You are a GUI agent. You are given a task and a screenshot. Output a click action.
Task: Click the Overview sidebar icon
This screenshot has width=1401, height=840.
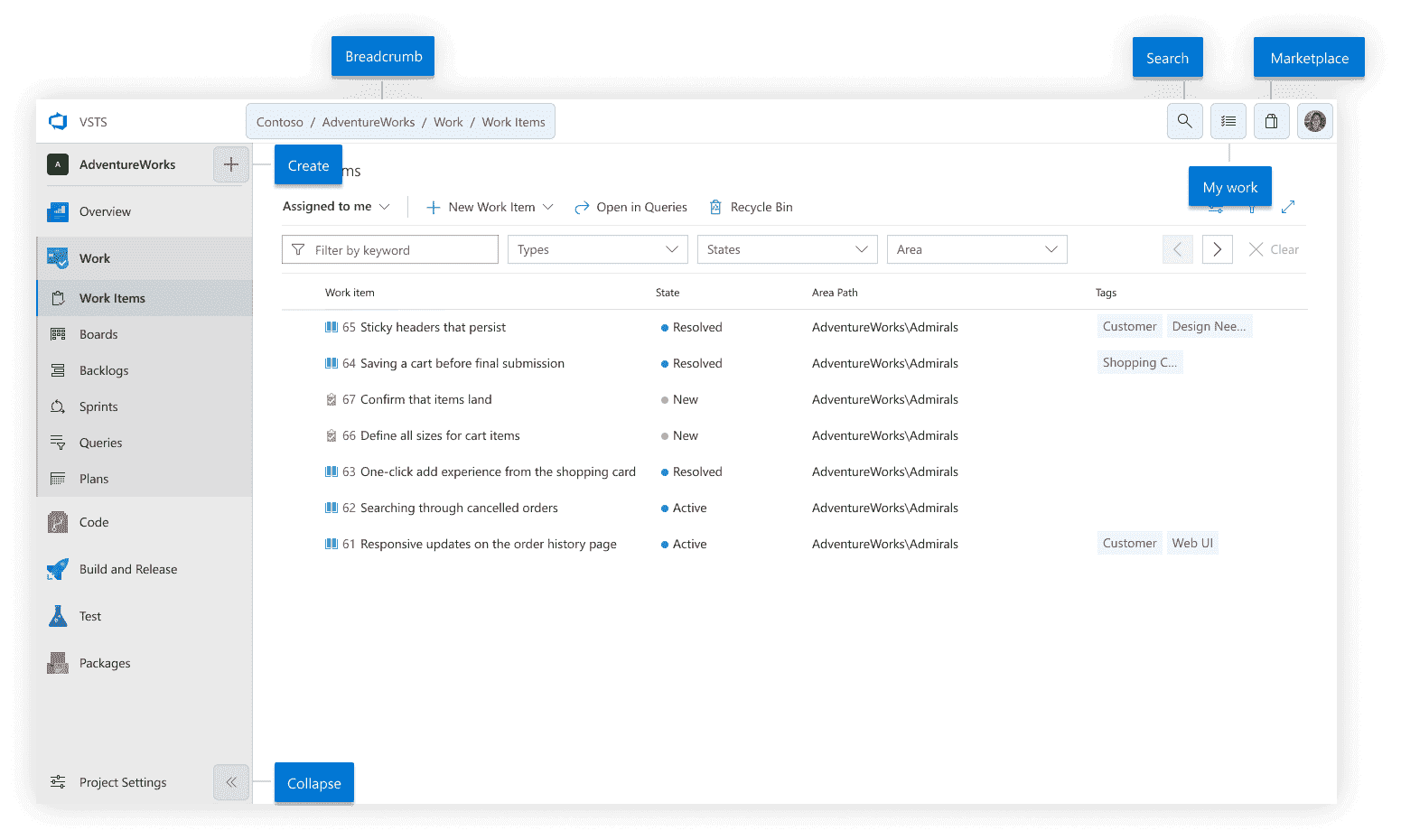coord(58,211)
